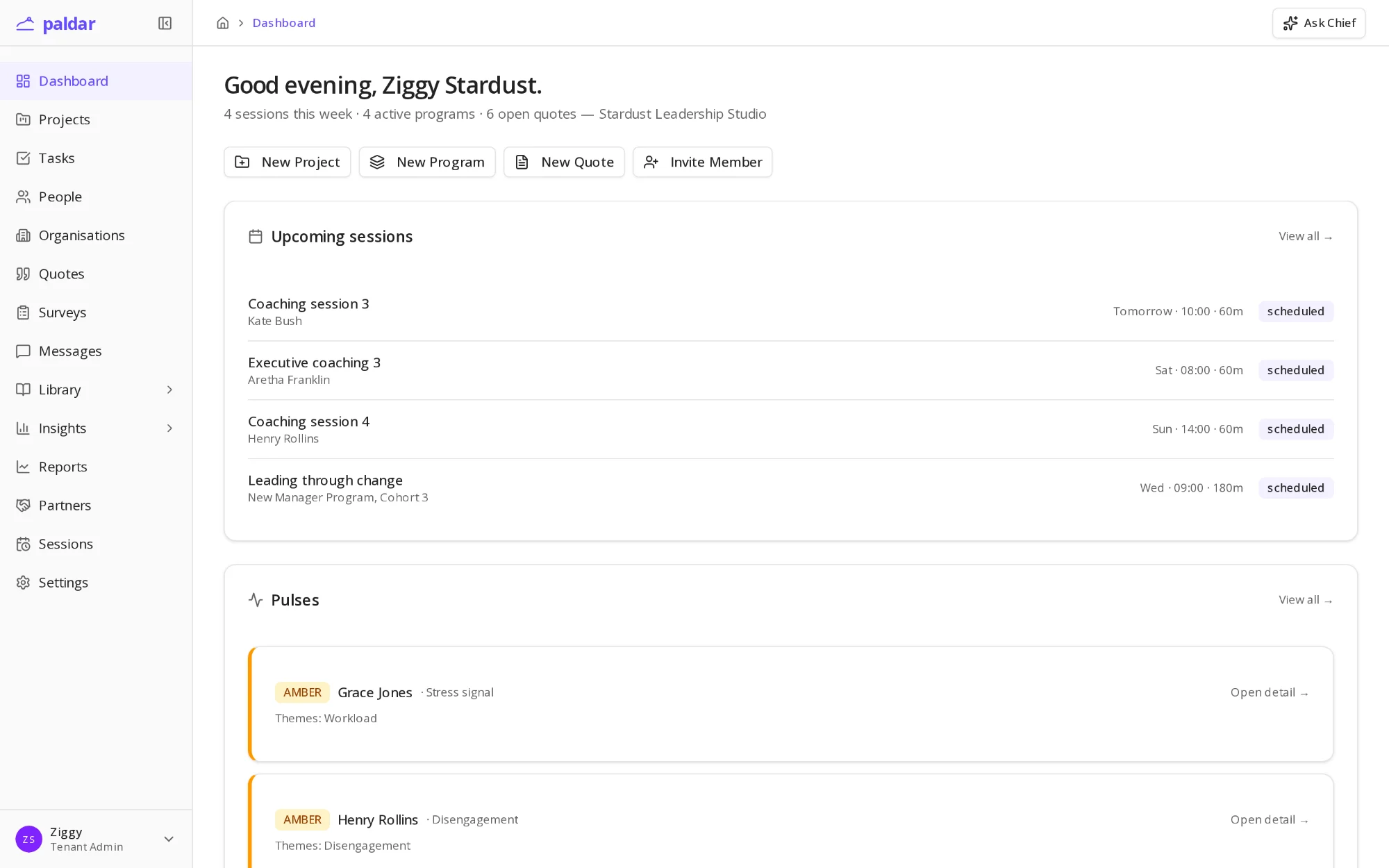Viewport: 1389px width, 868px height.
Task: Click the Quotes icon in the sidebar
Action: tap(24, 274)
